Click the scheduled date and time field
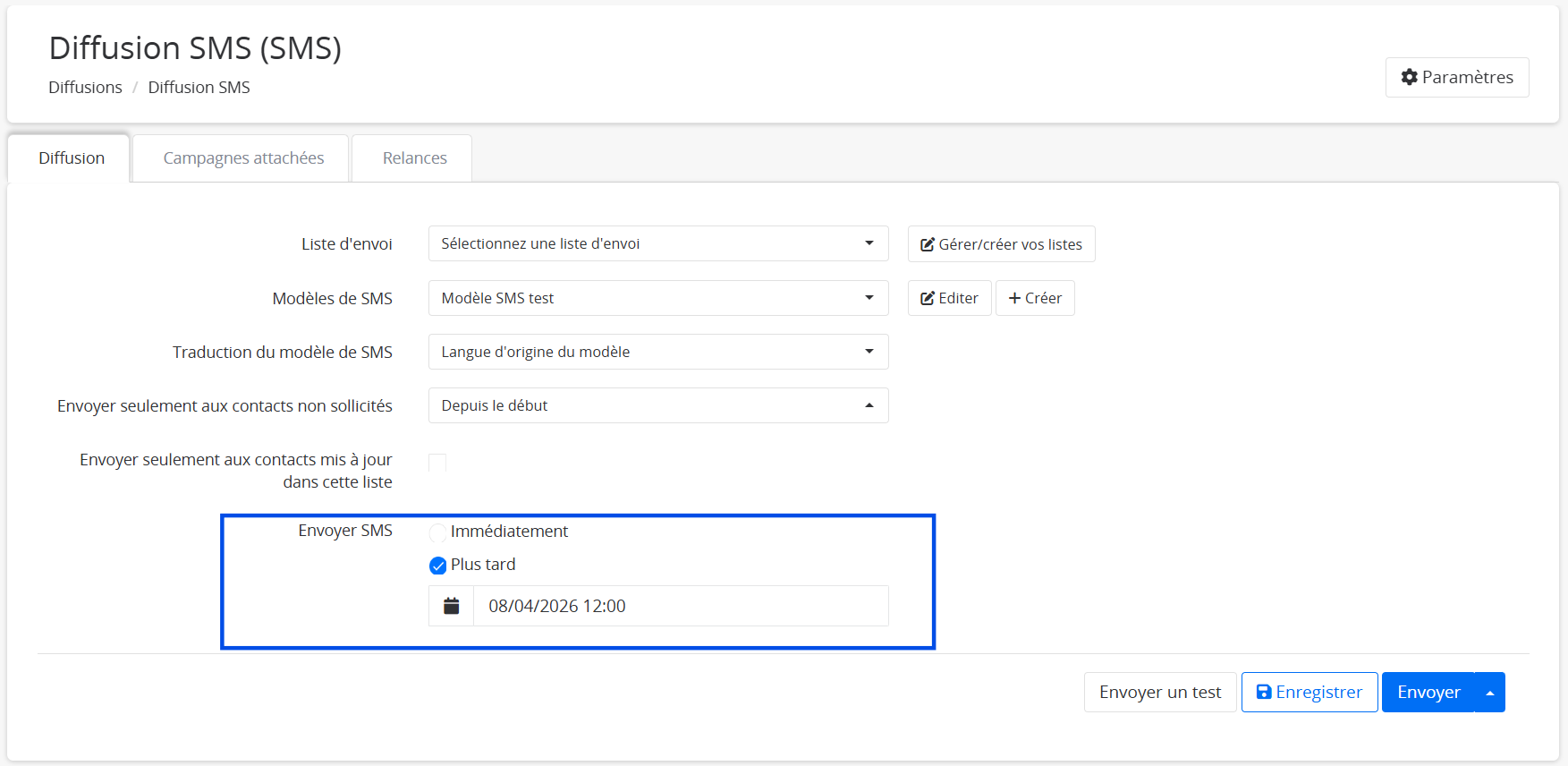Viewport: 1568px width, 766px height. [680, 606]
